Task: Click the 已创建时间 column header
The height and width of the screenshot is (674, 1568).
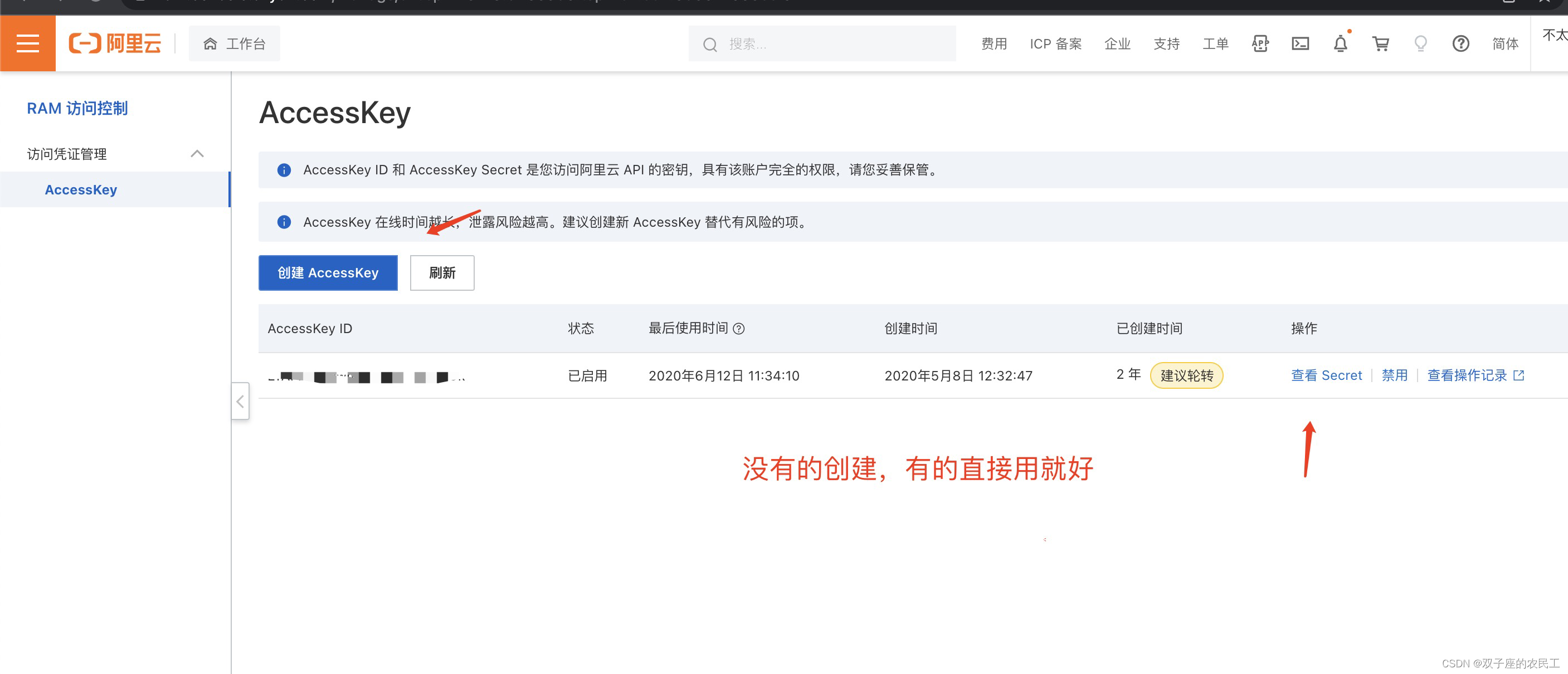Action: tap(1149, 329)
